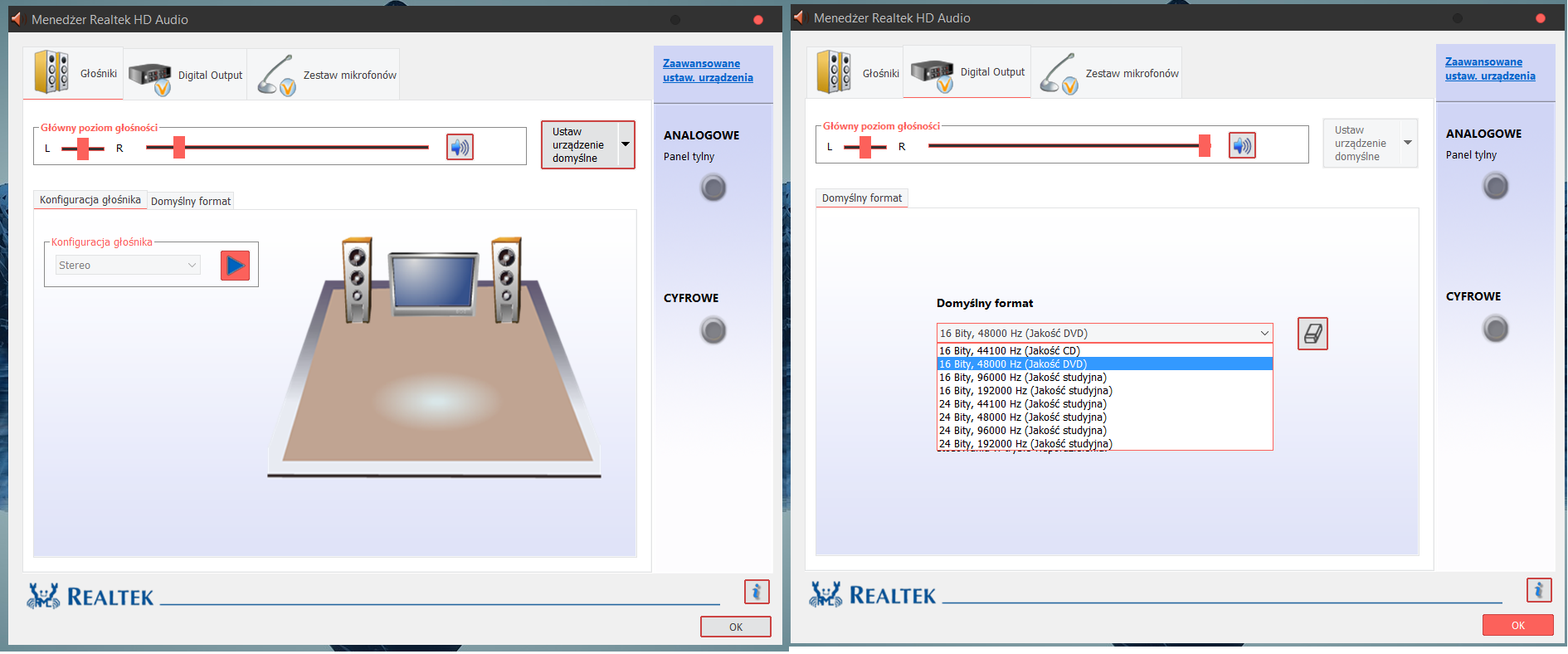The image size is (1568, 654).
Task: Play speaker test in Konfiguracja głośnika
Action: tap(235, 266)
